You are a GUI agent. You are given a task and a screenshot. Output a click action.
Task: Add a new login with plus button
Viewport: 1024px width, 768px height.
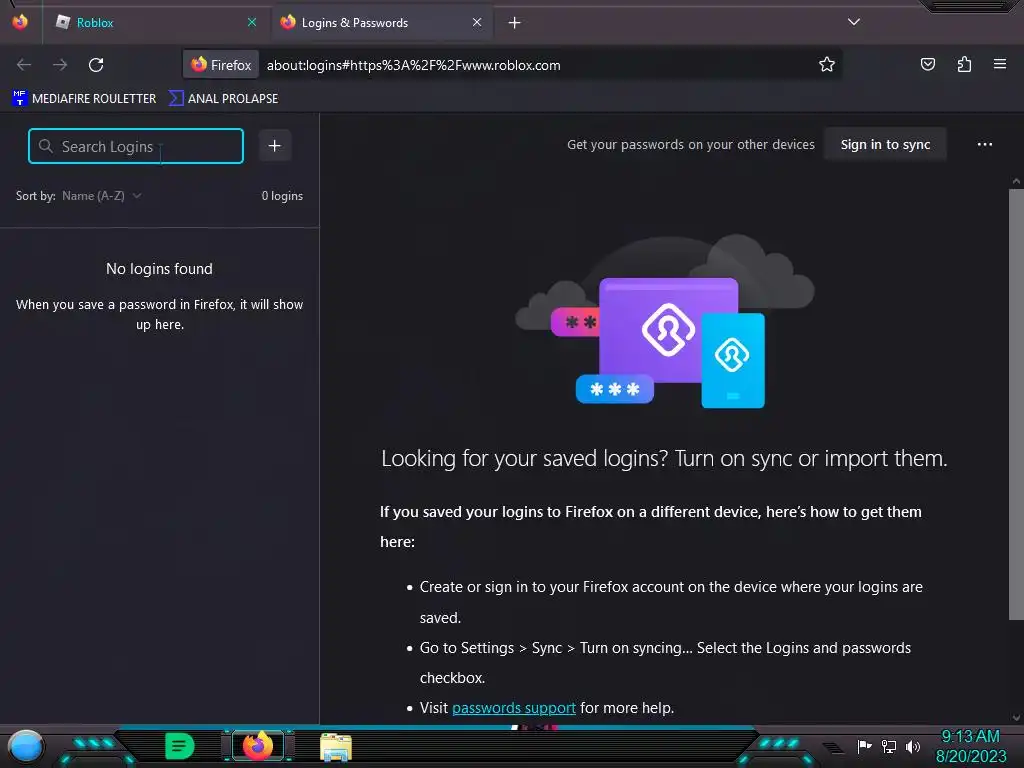pyautogui.click(x=275, y=146)
